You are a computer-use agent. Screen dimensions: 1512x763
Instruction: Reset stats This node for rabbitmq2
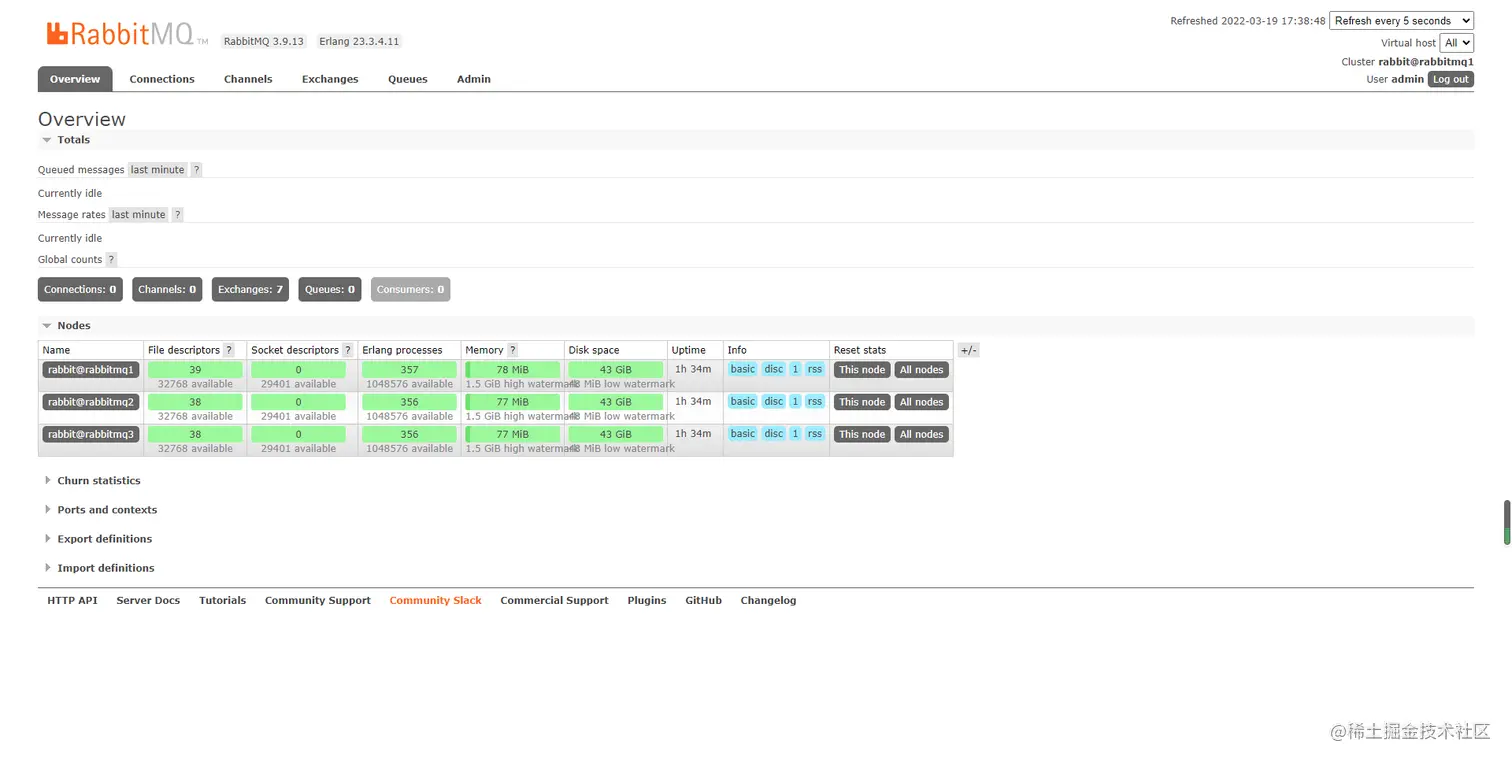[862, 402]
